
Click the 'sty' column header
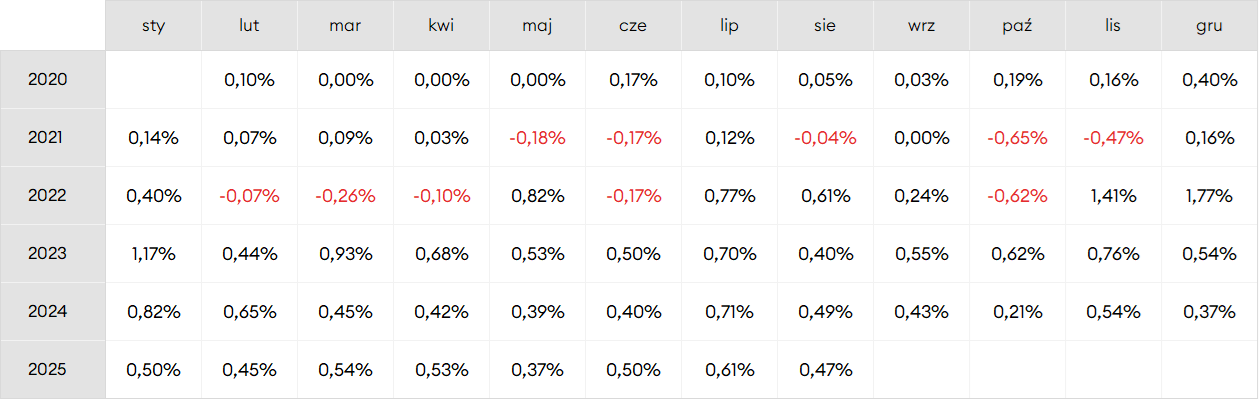pyautogui.click(x=153, y=25)
